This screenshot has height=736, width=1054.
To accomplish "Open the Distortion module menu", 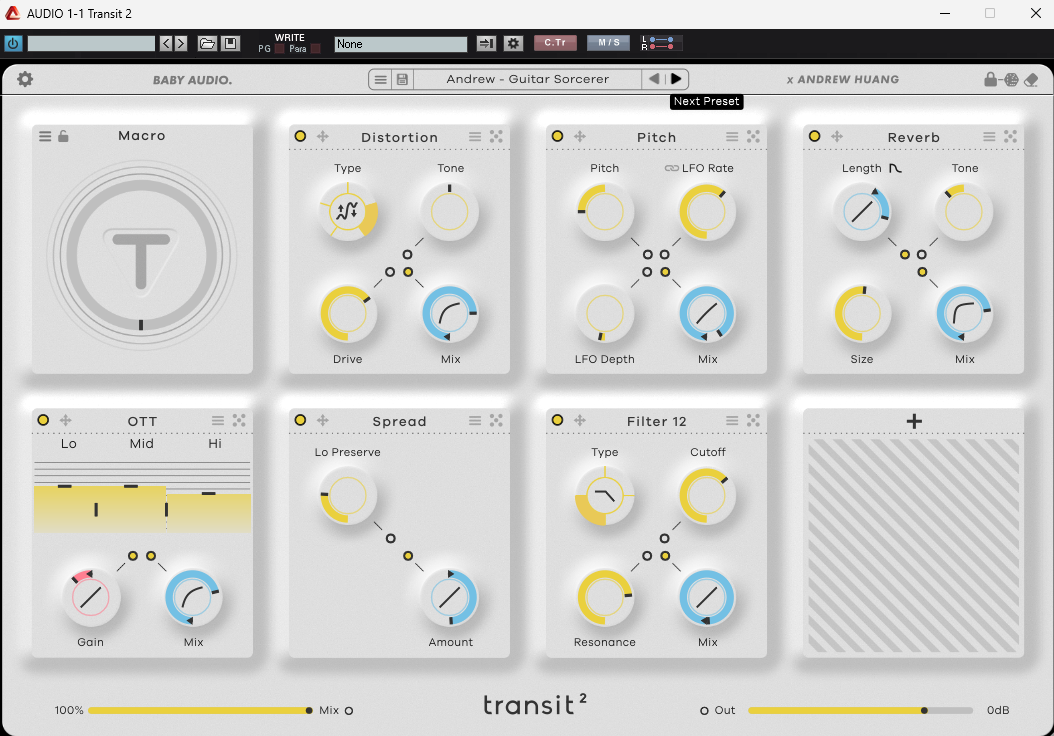I will coord(475,136).
